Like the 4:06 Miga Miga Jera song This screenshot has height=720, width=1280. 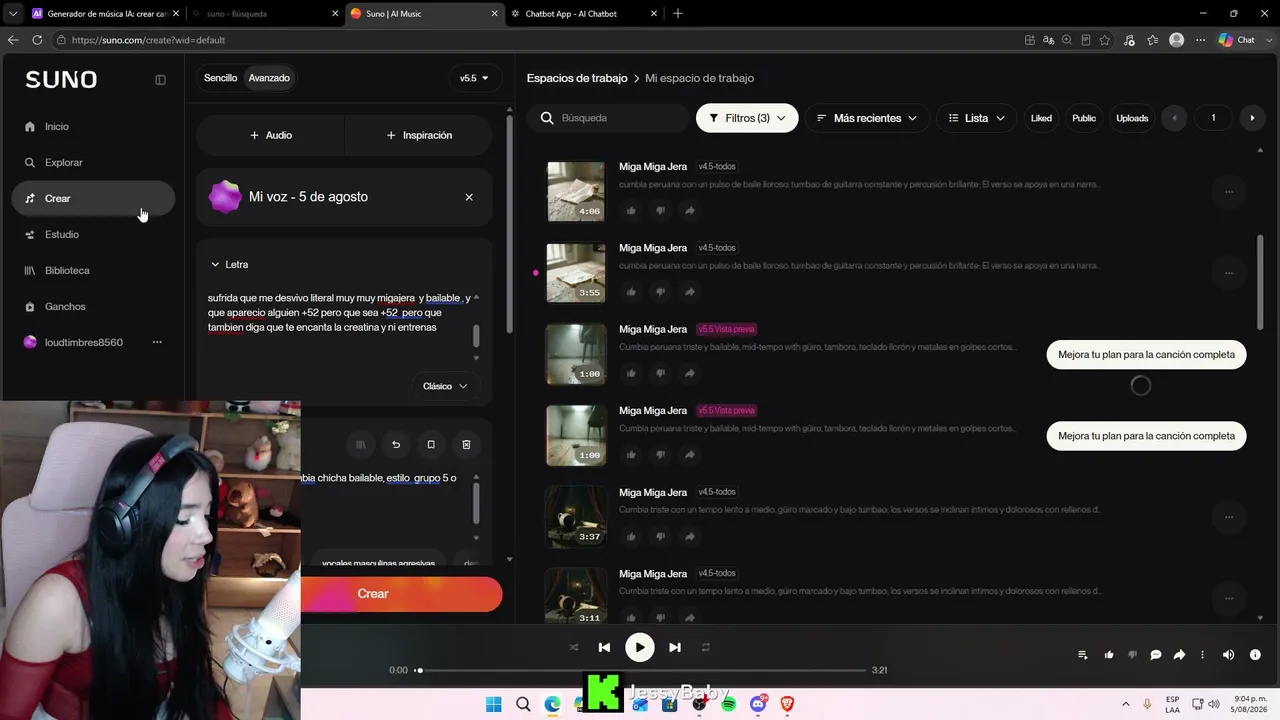click(x=631, y=210)
